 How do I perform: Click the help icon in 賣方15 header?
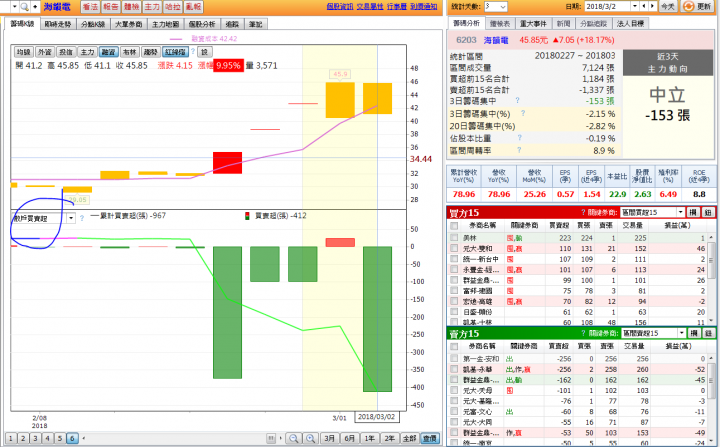point(583,333)
